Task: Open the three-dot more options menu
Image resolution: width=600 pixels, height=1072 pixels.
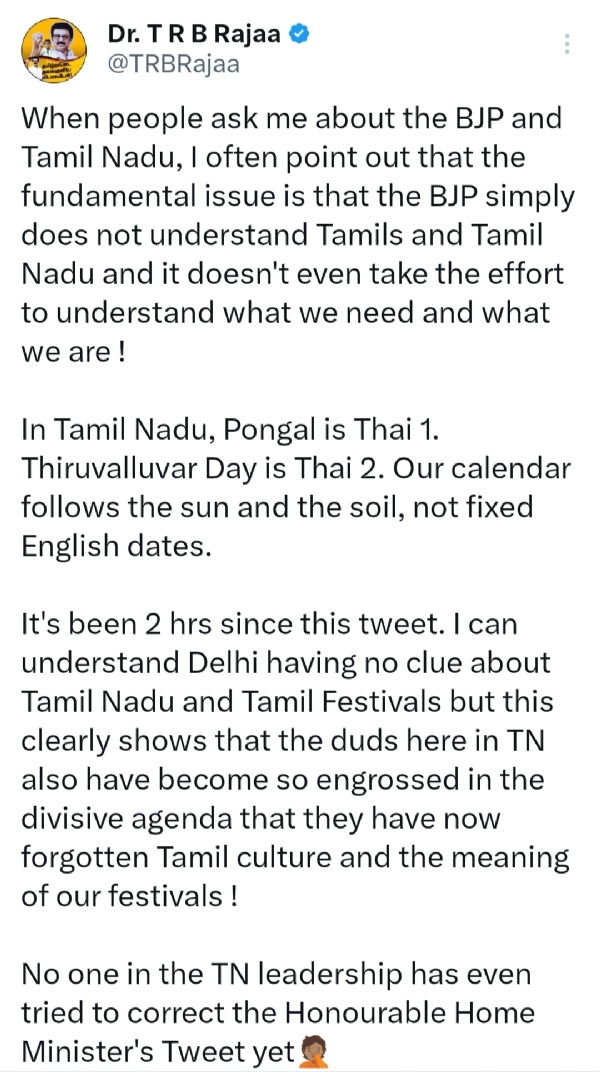Action: pyautogui.click(x=568, y=44)
